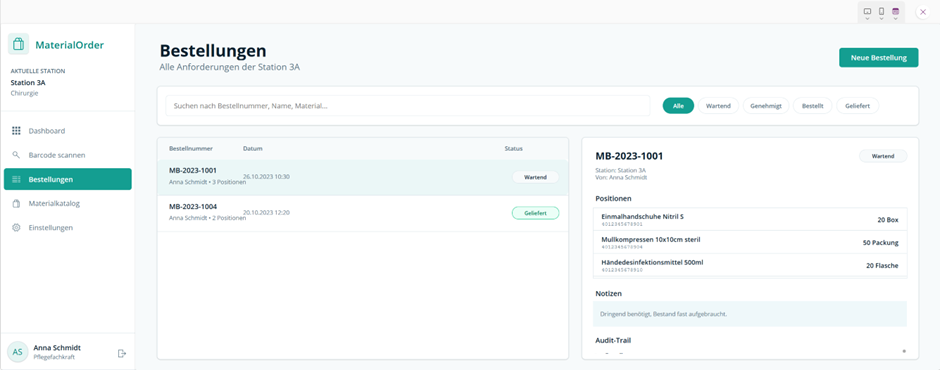The image size is (940, 370).
Task: Click quantity 20 Flasche
Action: pyautogui.click(x=882, y=266)
